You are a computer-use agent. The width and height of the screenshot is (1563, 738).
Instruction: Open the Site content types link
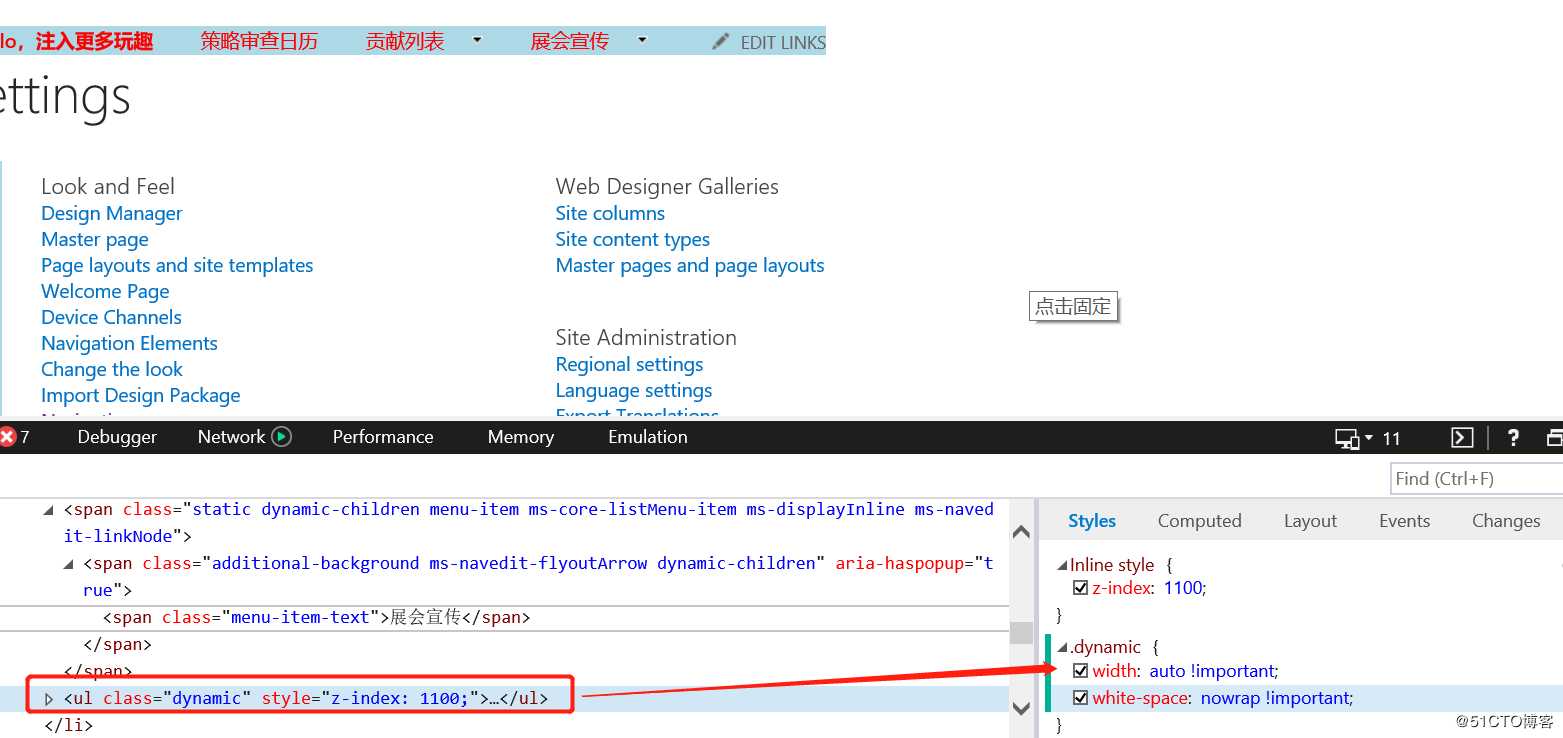point(633,239)
